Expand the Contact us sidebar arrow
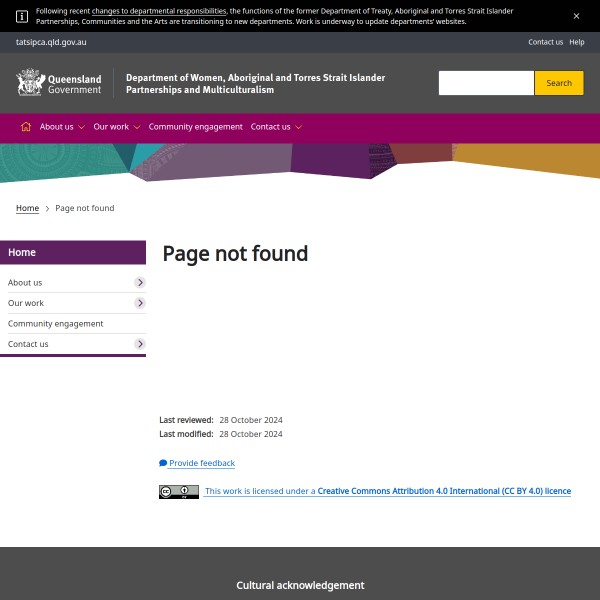The height and width of the screenshot is (600, 600). coord(140,344)
